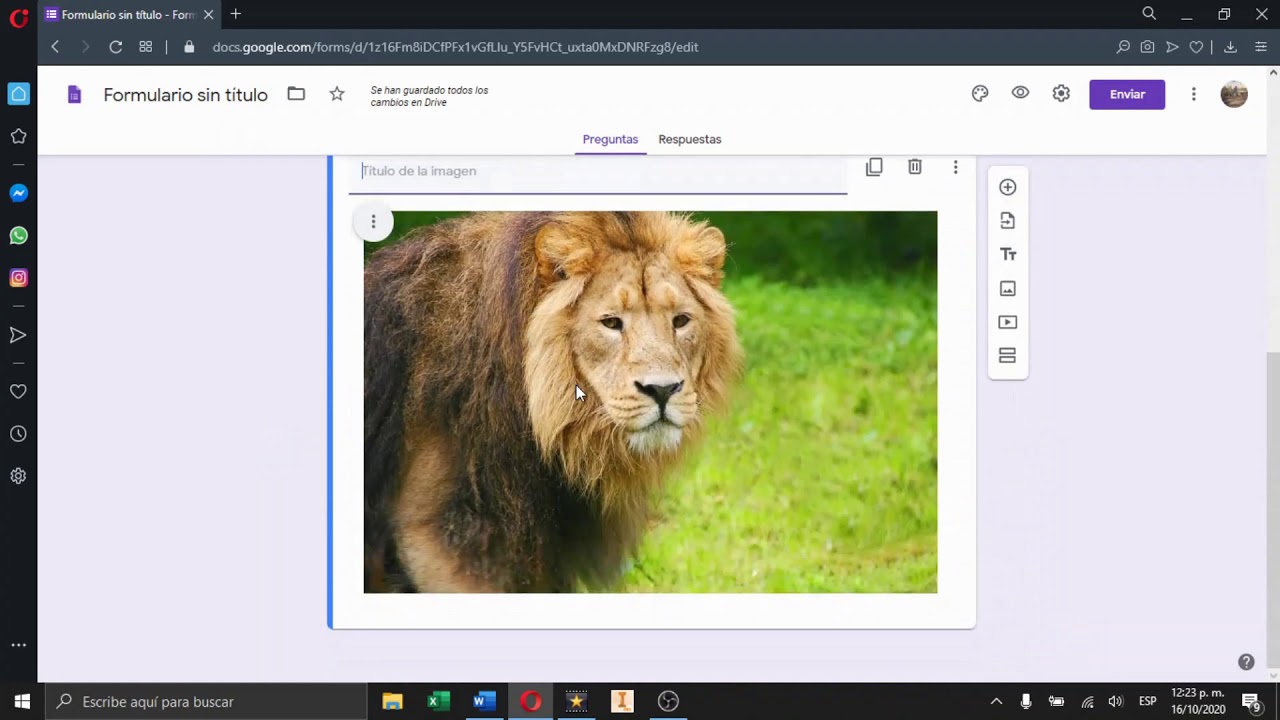This screenshot has width=1280, height=720.
Task: Open more options for the image title
Action: [x=955, y=167]
